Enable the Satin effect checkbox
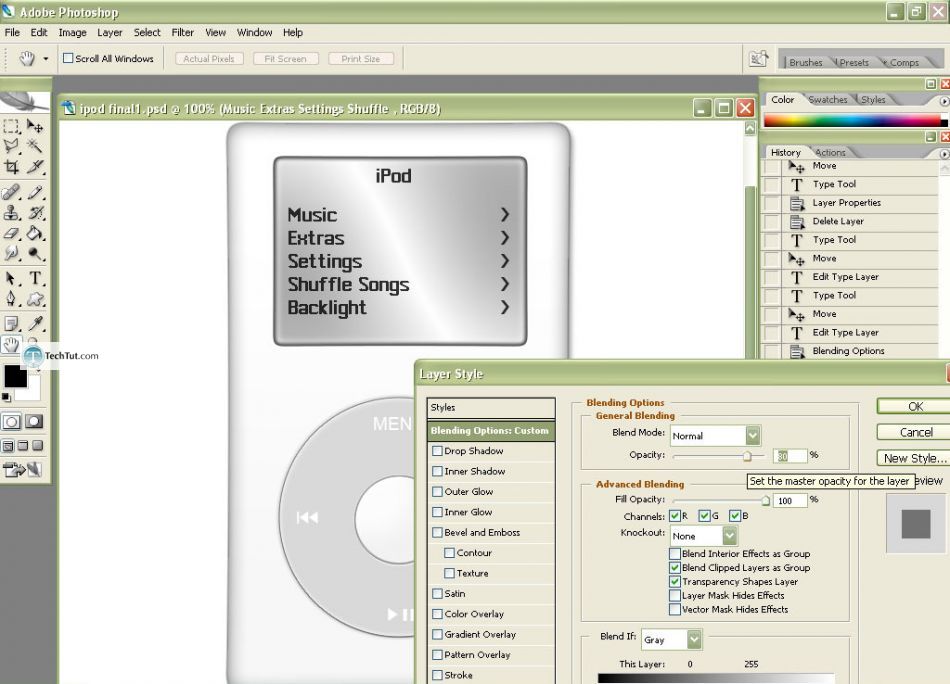Image resolution: width=950 pixels, height=684 pixels. pos(437,594)
